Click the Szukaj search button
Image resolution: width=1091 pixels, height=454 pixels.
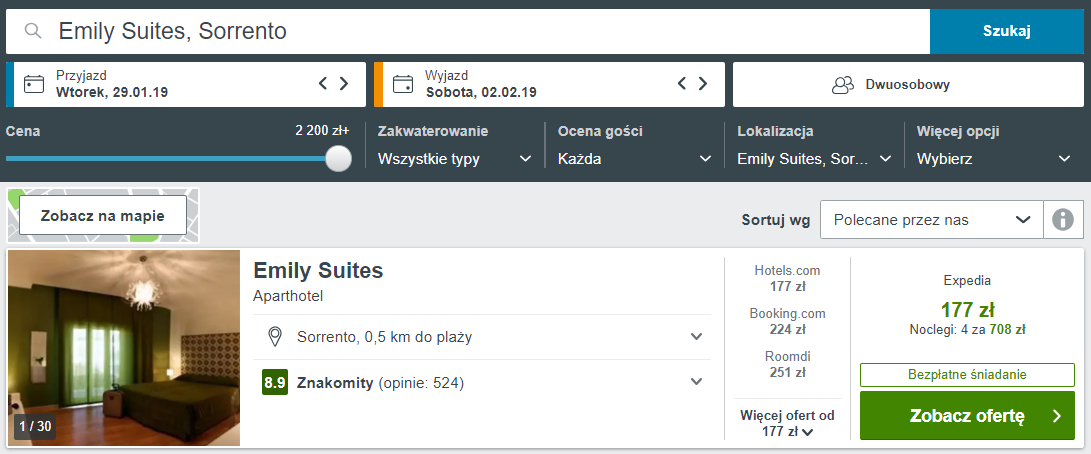tap(1007, 31)
